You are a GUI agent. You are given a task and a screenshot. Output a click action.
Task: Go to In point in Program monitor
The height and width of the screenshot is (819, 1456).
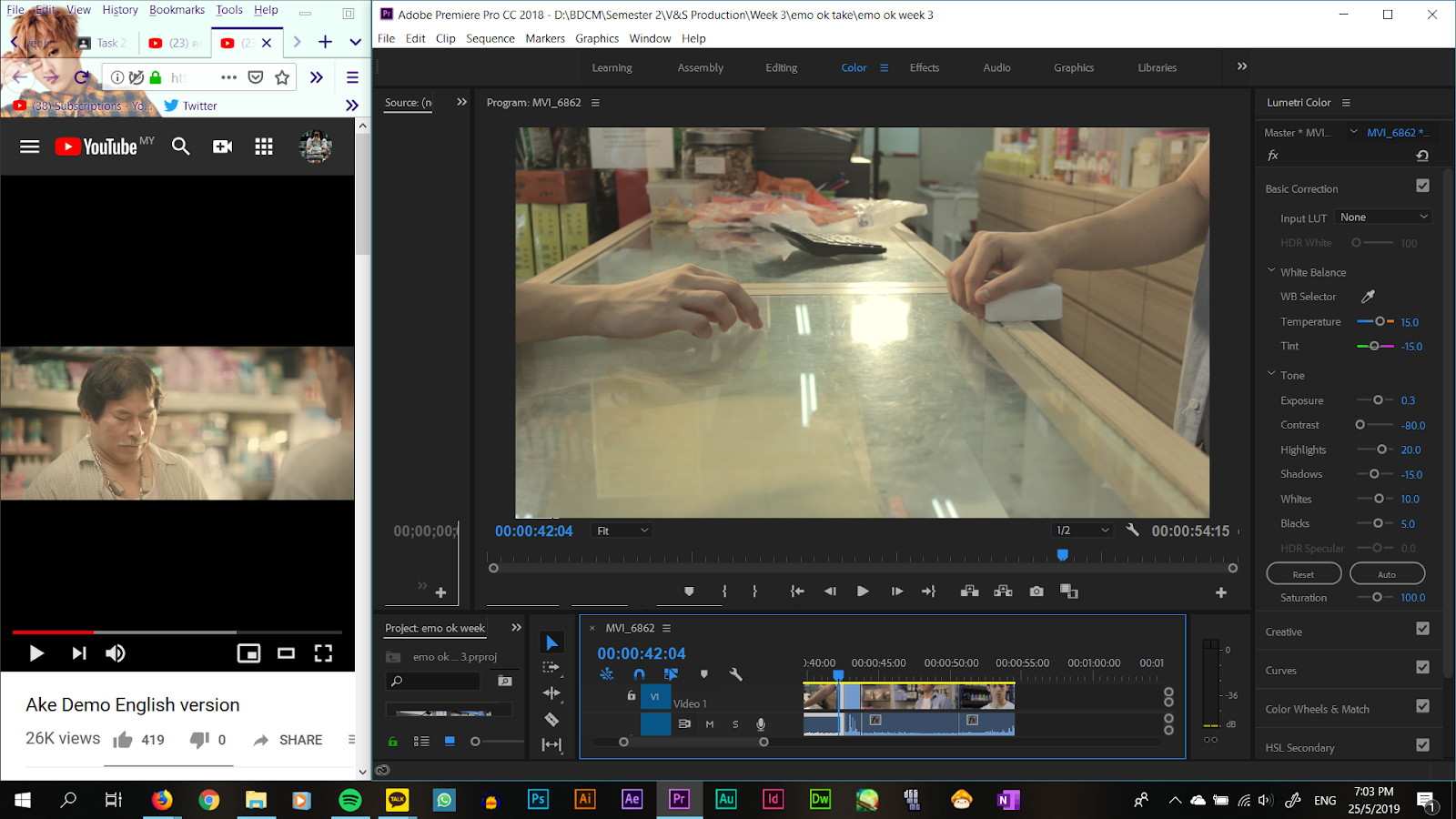(x=797, y=591)
